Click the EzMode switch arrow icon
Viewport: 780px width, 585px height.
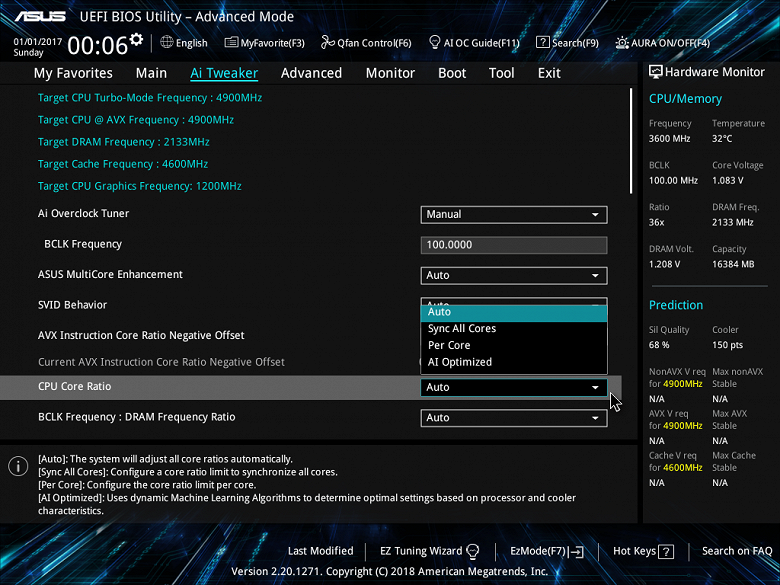tap(577, 551)
